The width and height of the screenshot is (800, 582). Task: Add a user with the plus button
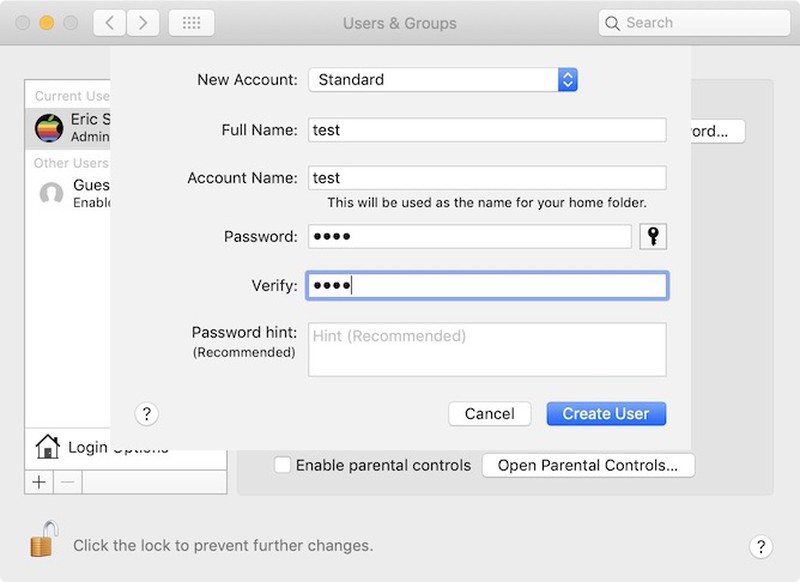coord(39,481)
